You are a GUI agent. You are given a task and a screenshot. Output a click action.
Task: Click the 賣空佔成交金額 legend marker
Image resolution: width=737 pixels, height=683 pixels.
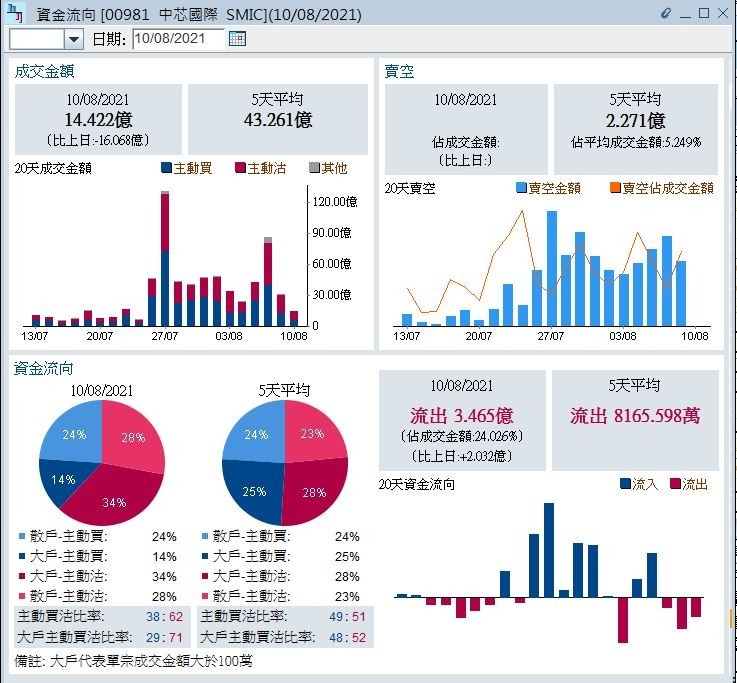coord(615,188)
